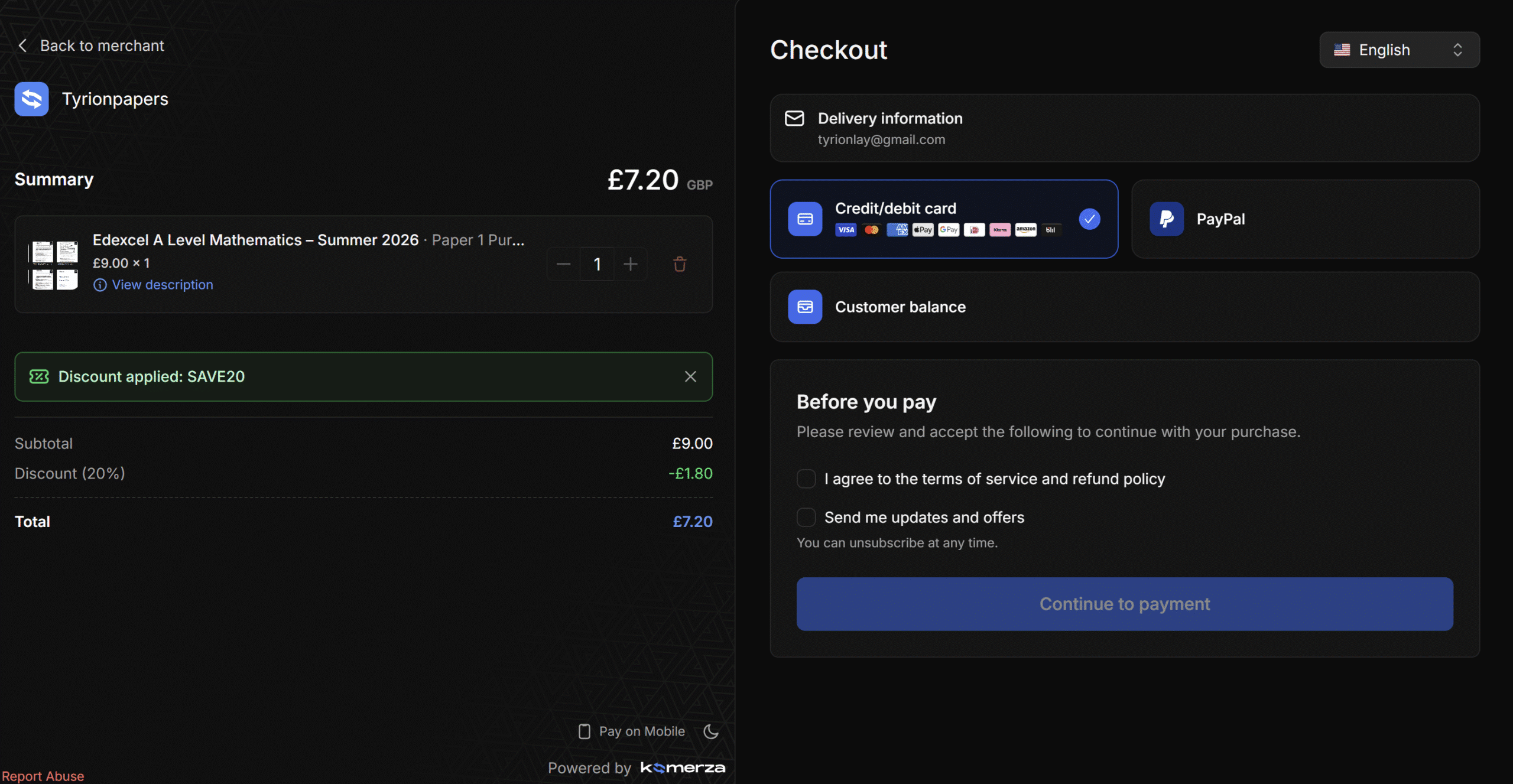Click the Apple Pay logo

(x=923, y=230)
